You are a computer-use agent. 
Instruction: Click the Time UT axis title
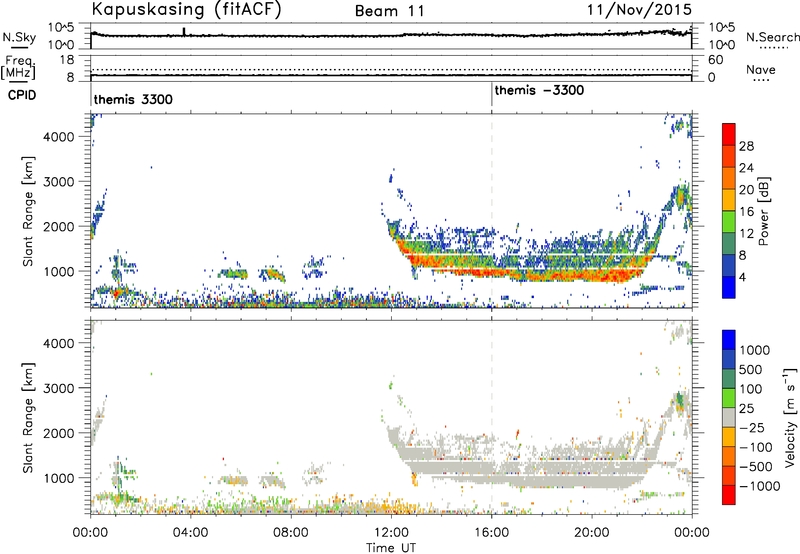pos(391,548)
